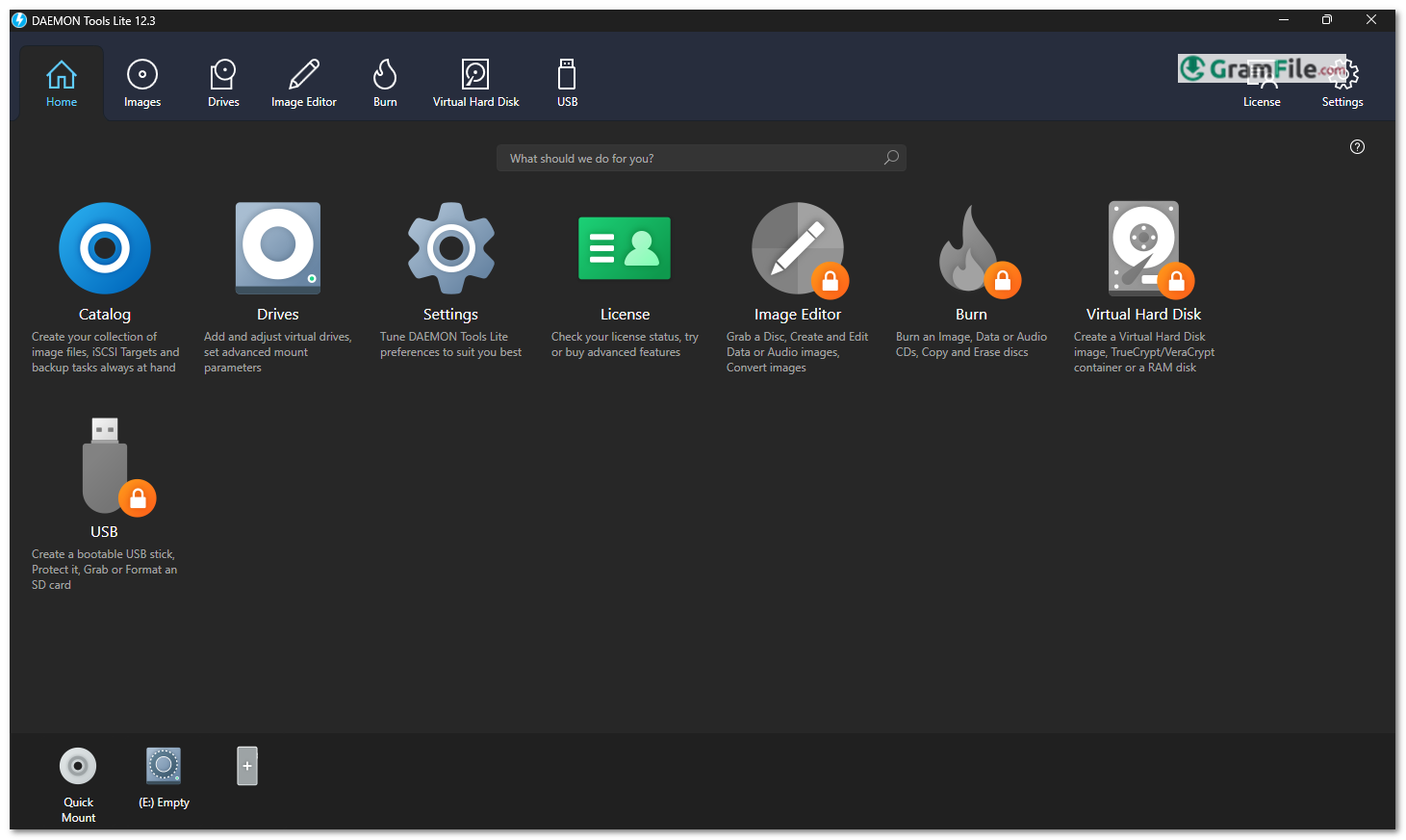This screenshot has height=840, width=1406.
Task: Add a new virtual drive with plus button
Action: [x=247, y=766]
